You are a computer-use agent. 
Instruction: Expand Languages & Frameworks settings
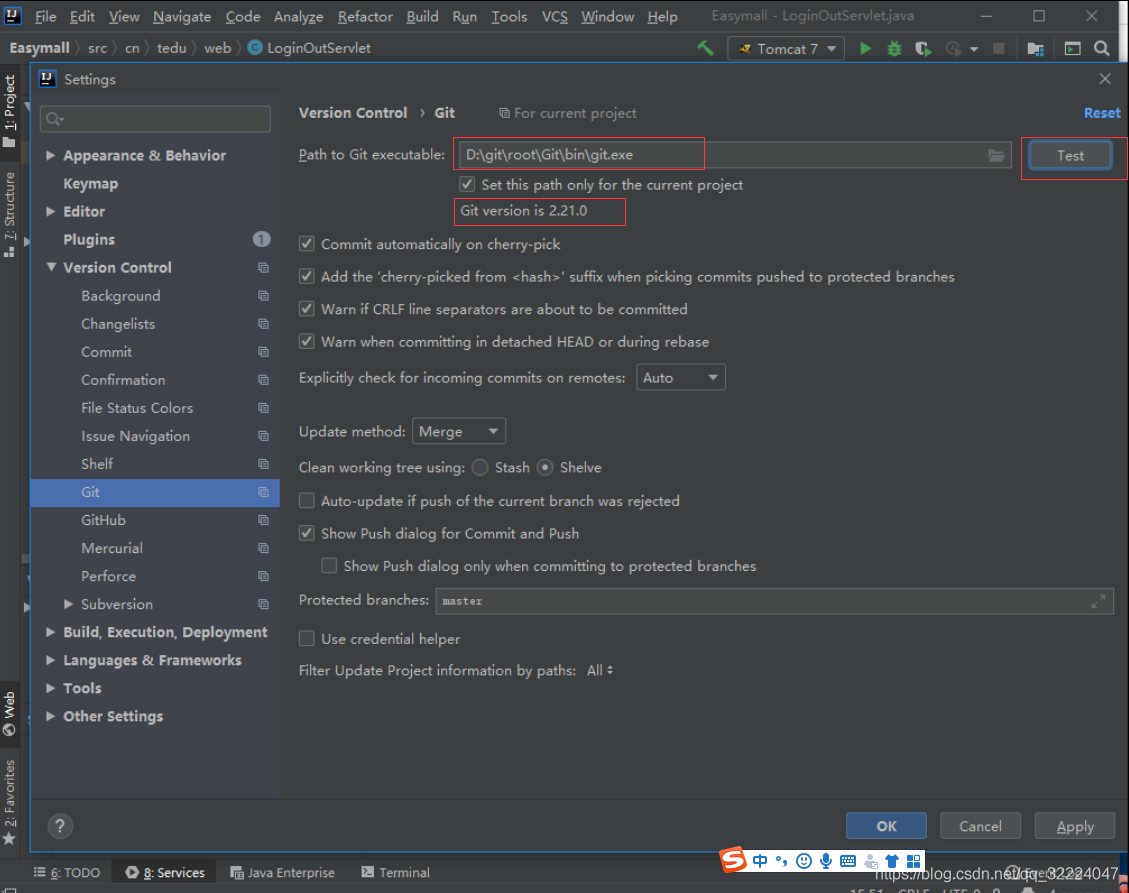tap(50, 660)
